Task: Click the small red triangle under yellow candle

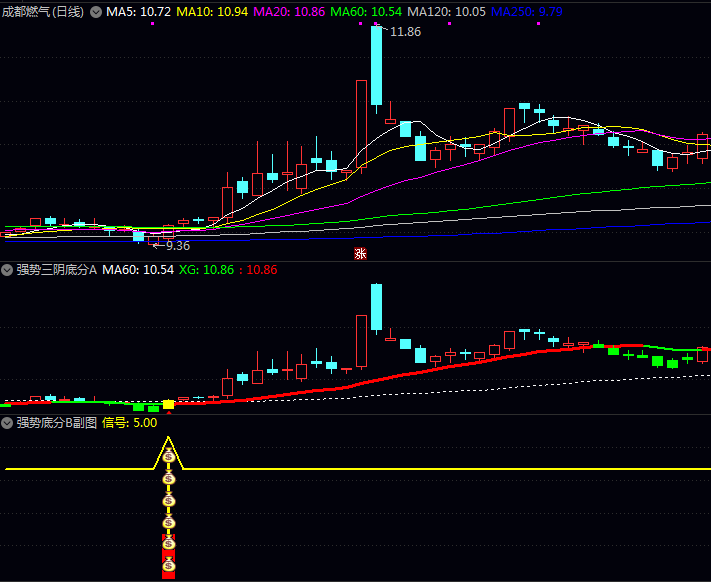Action: point(168,412)
